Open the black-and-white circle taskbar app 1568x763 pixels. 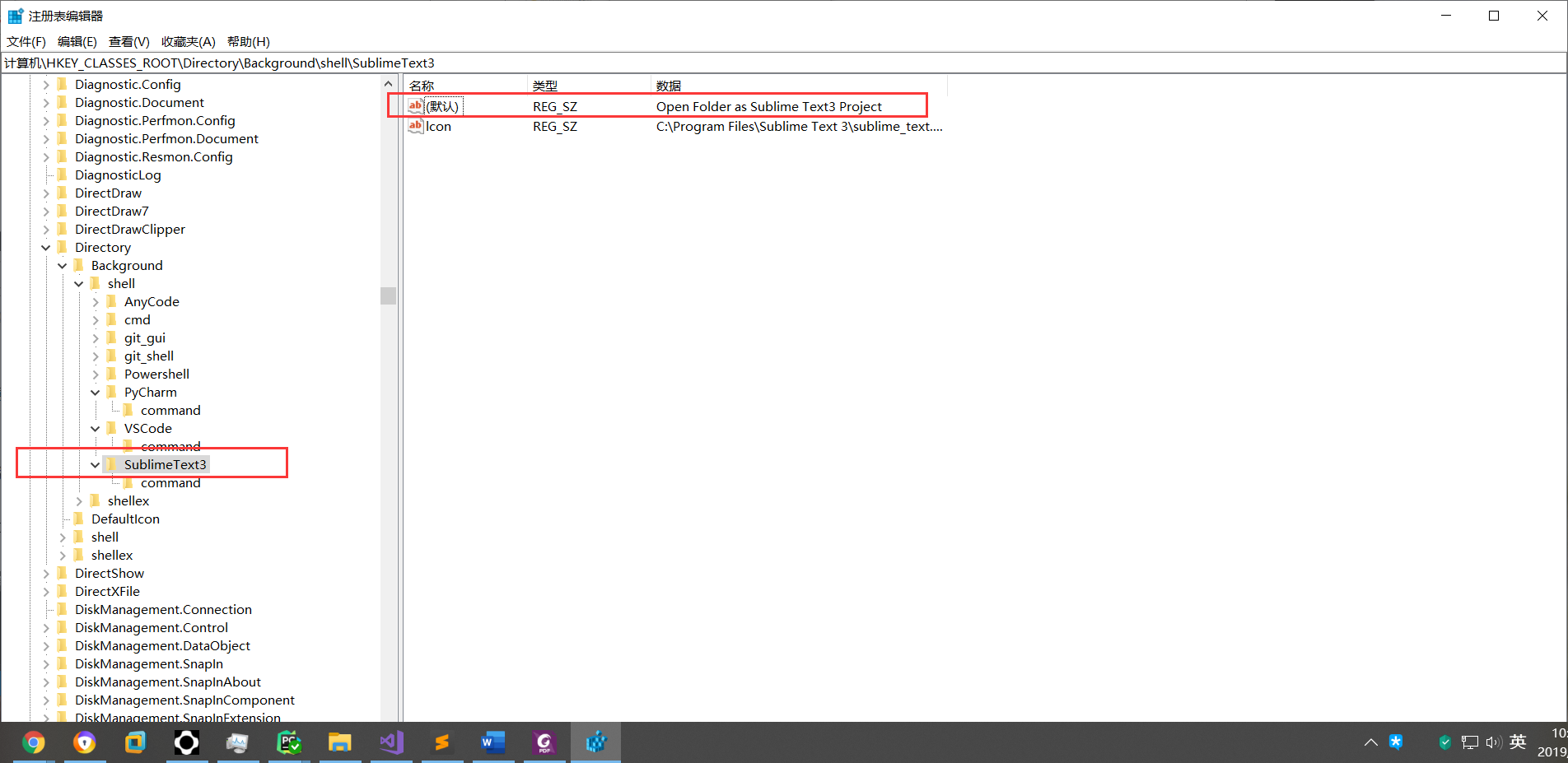[186, 743]
